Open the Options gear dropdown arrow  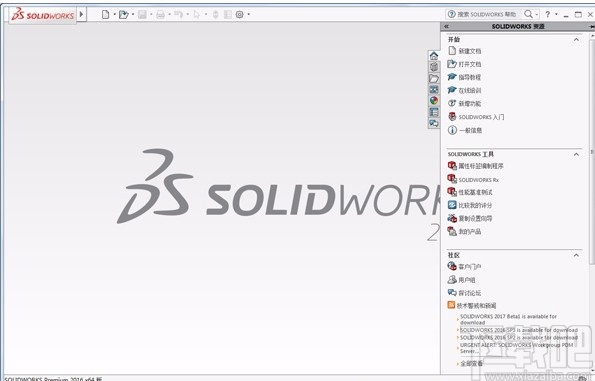[x=249, y=14]
